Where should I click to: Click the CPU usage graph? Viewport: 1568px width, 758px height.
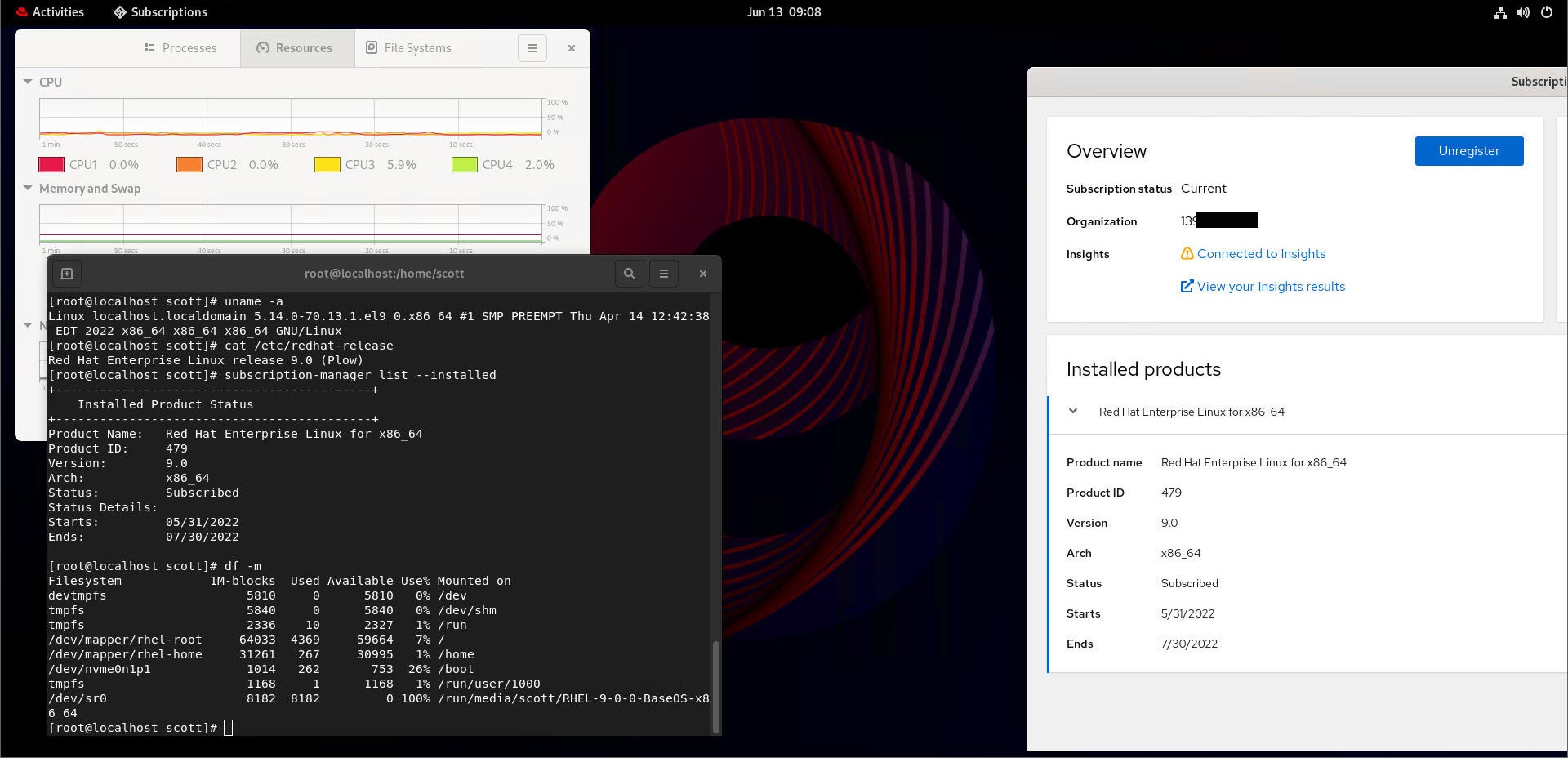[291, 118]
